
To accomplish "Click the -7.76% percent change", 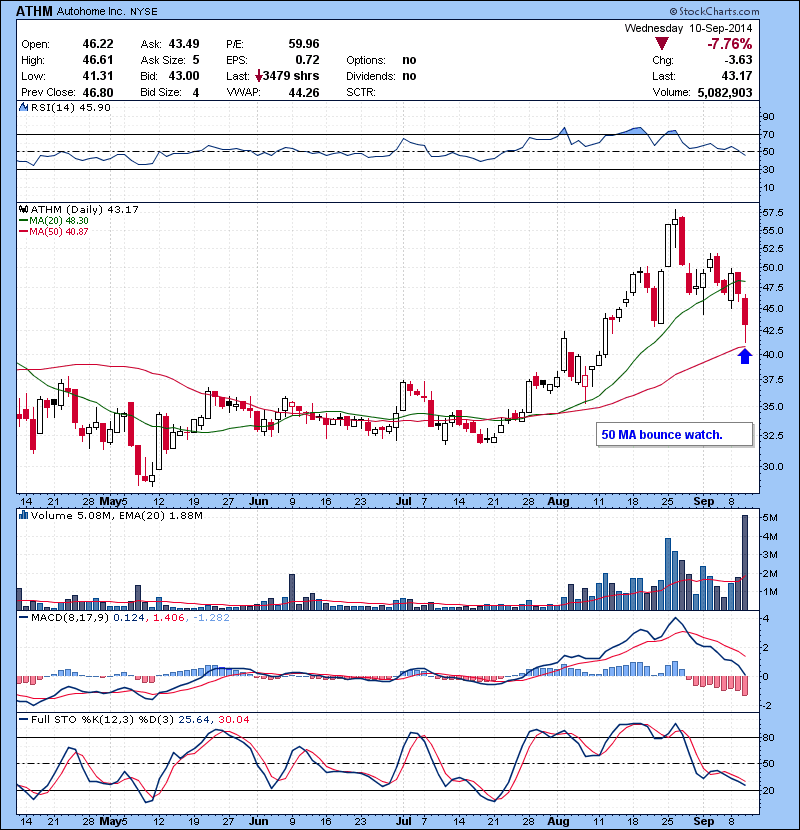I will point(730,44).
